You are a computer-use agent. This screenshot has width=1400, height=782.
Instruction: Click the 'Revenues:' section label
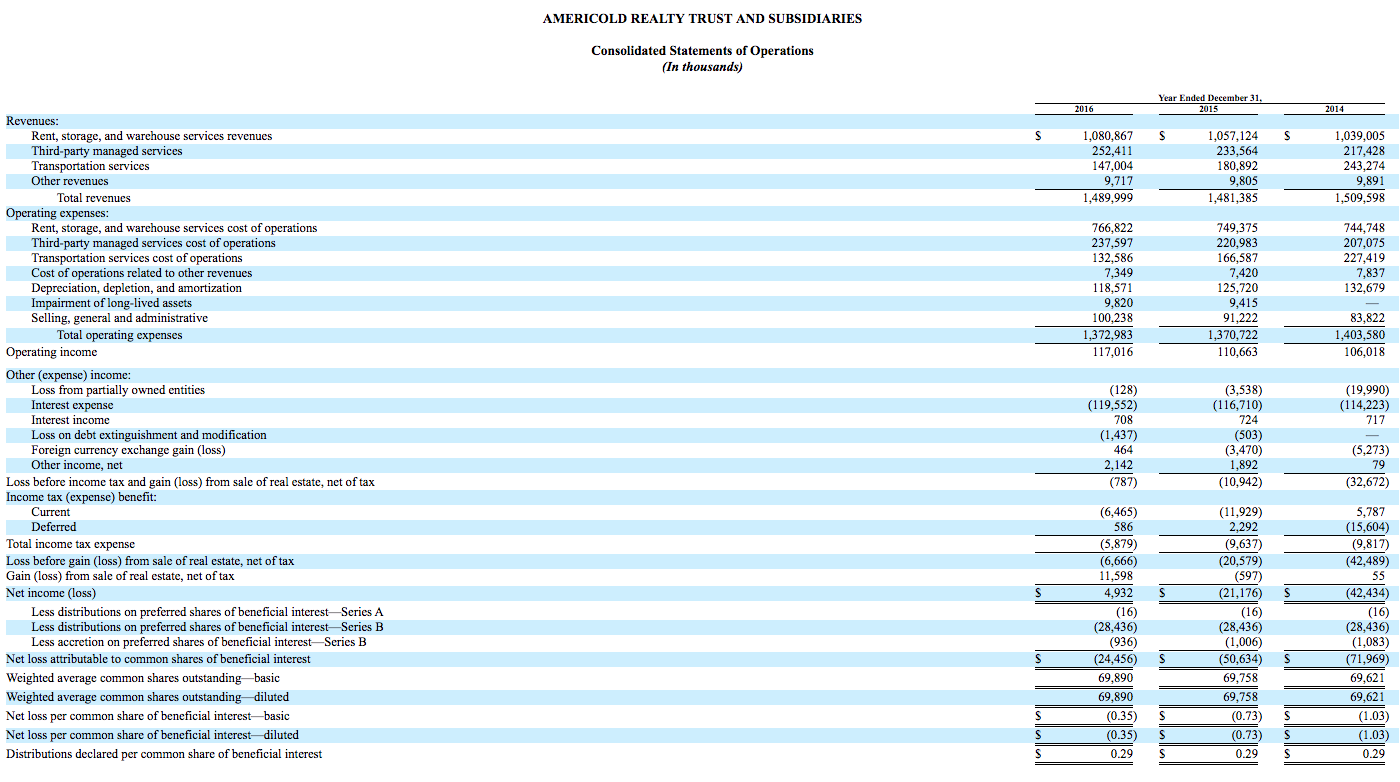pyautogui.click(x=32, y=121)
